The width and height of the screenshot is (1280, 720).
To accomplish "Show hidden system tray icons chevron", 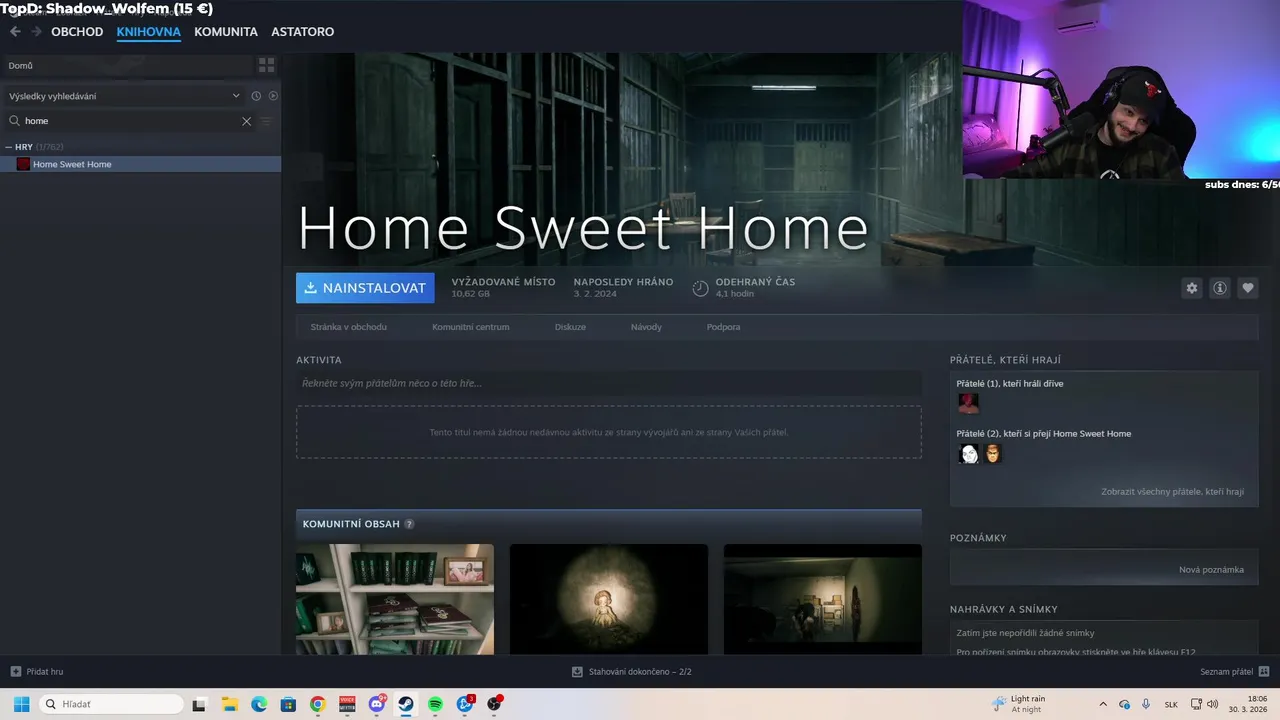I will point(1103,704).
